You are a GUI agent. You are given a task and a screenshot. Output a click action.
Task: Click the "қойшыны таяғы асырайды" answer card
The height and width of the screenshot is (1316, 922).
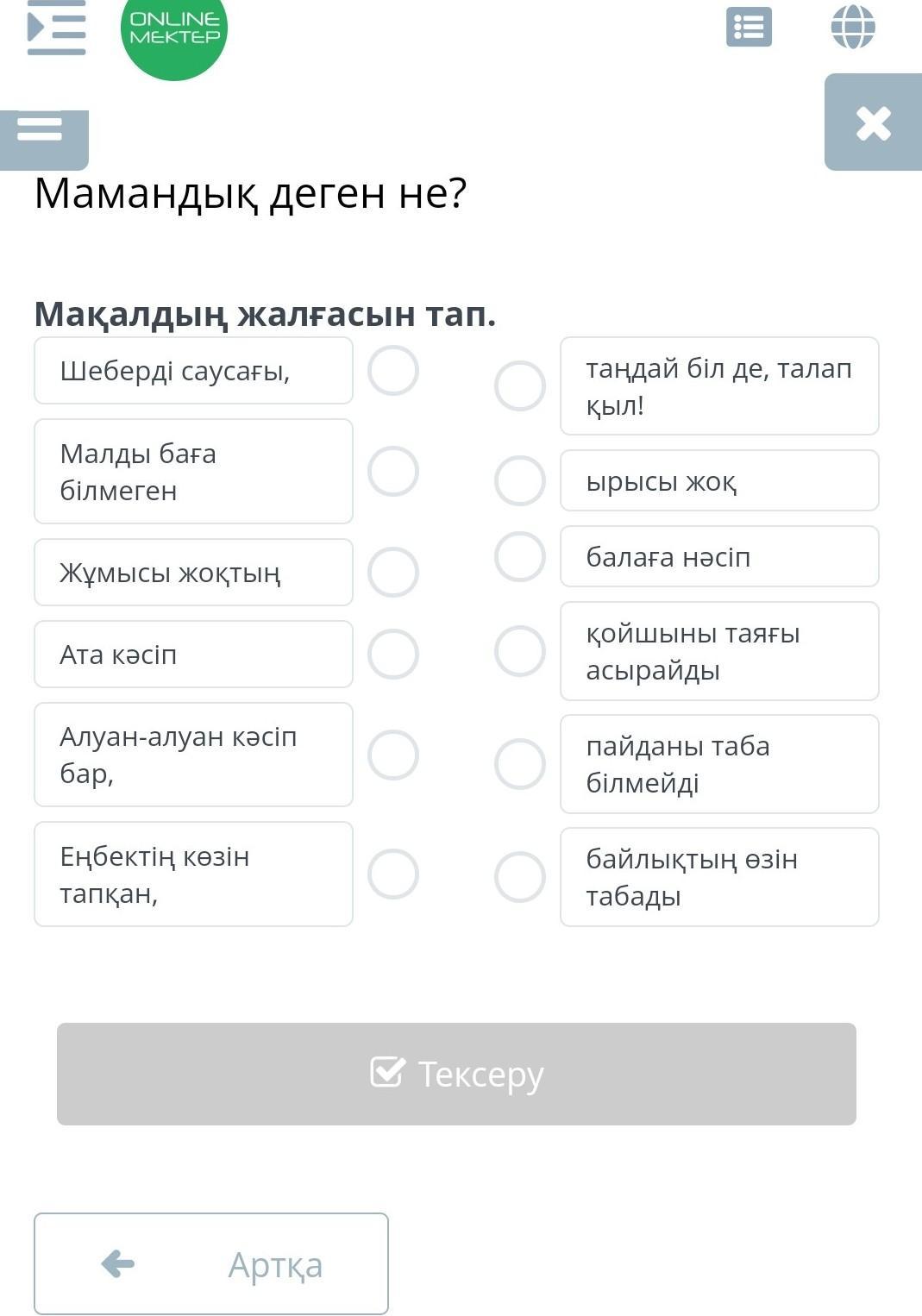pos(719,651)
